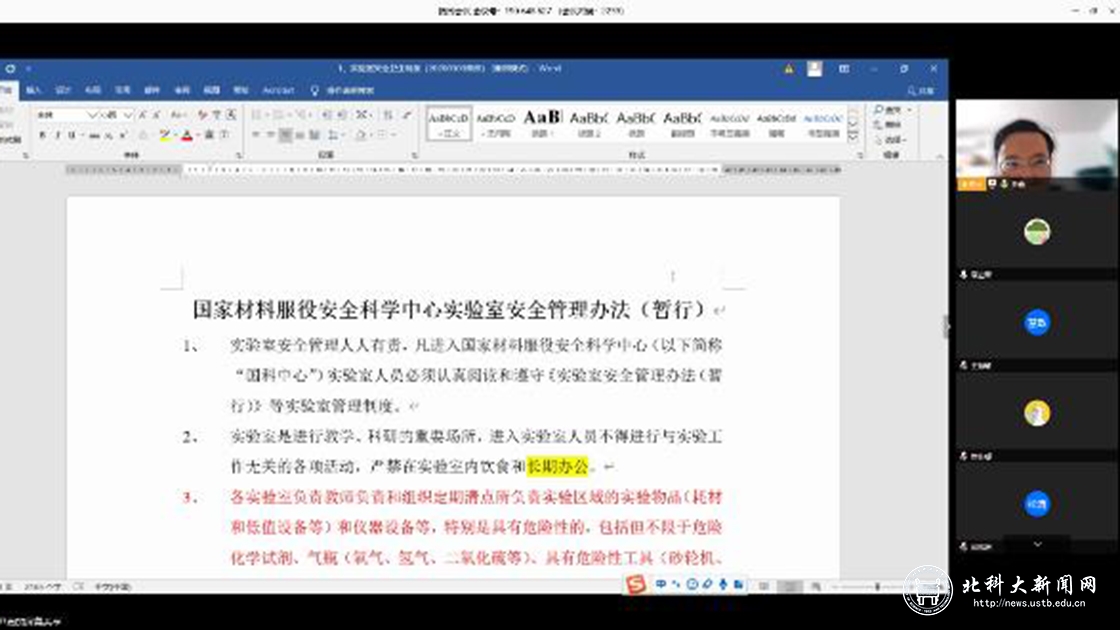Expand the styles gallery More arrow

853,136
